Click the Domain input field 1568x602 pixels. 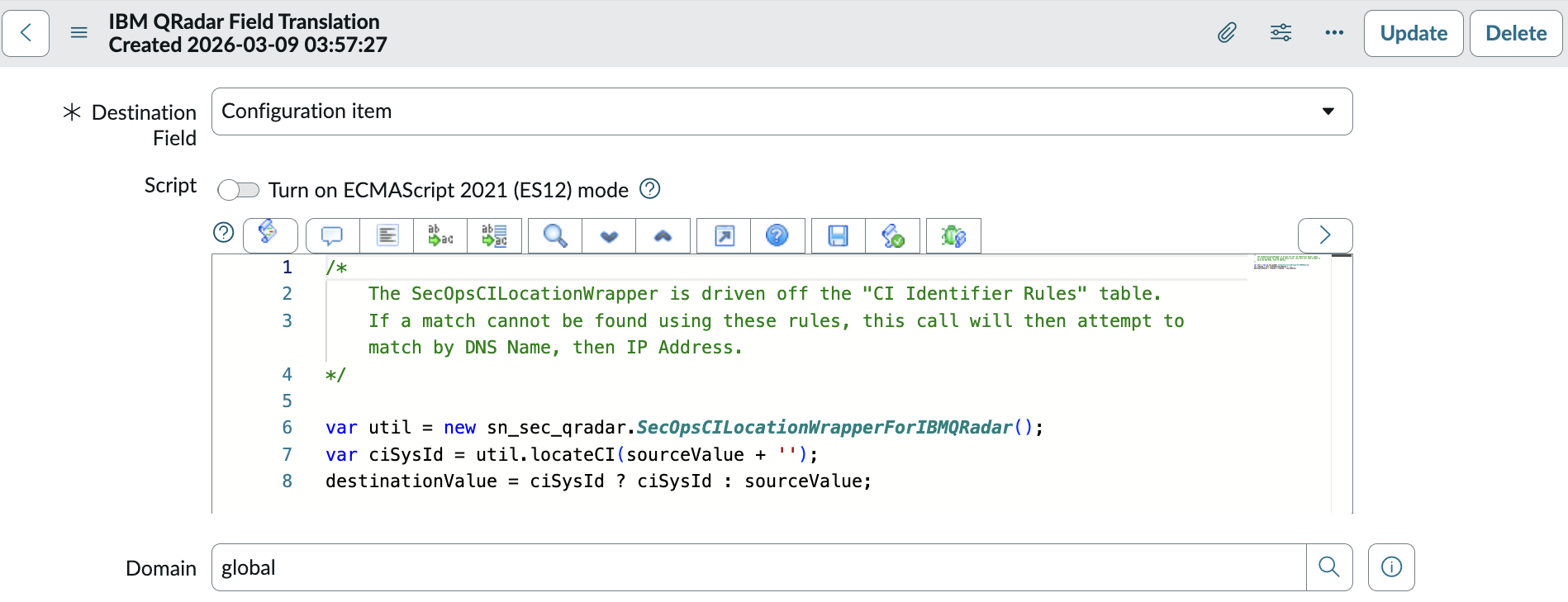(758, 567)
